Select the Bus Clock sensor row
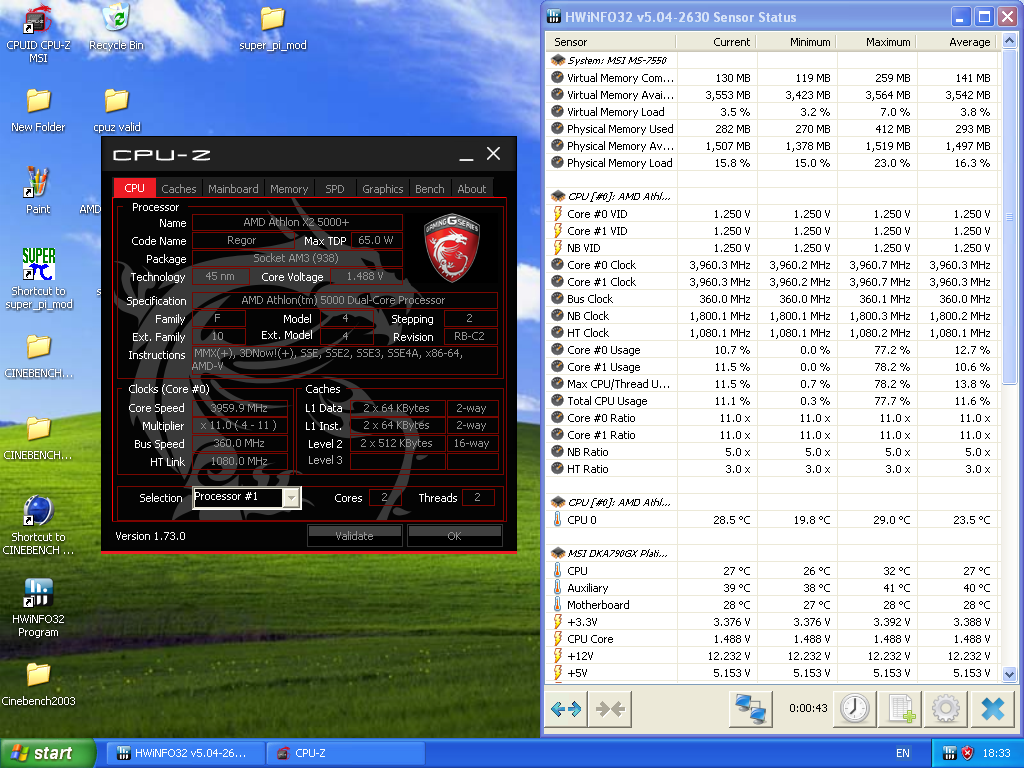The image size is (1024, 768). click(773, 298)
